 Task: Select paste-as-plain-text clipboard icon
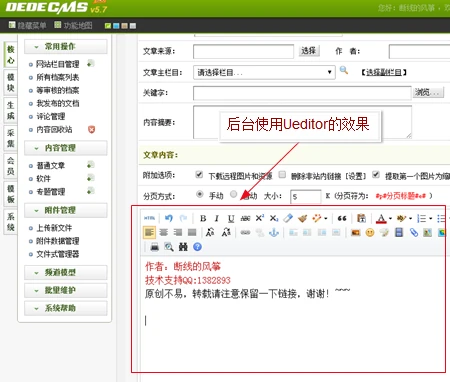pos(361,218)
